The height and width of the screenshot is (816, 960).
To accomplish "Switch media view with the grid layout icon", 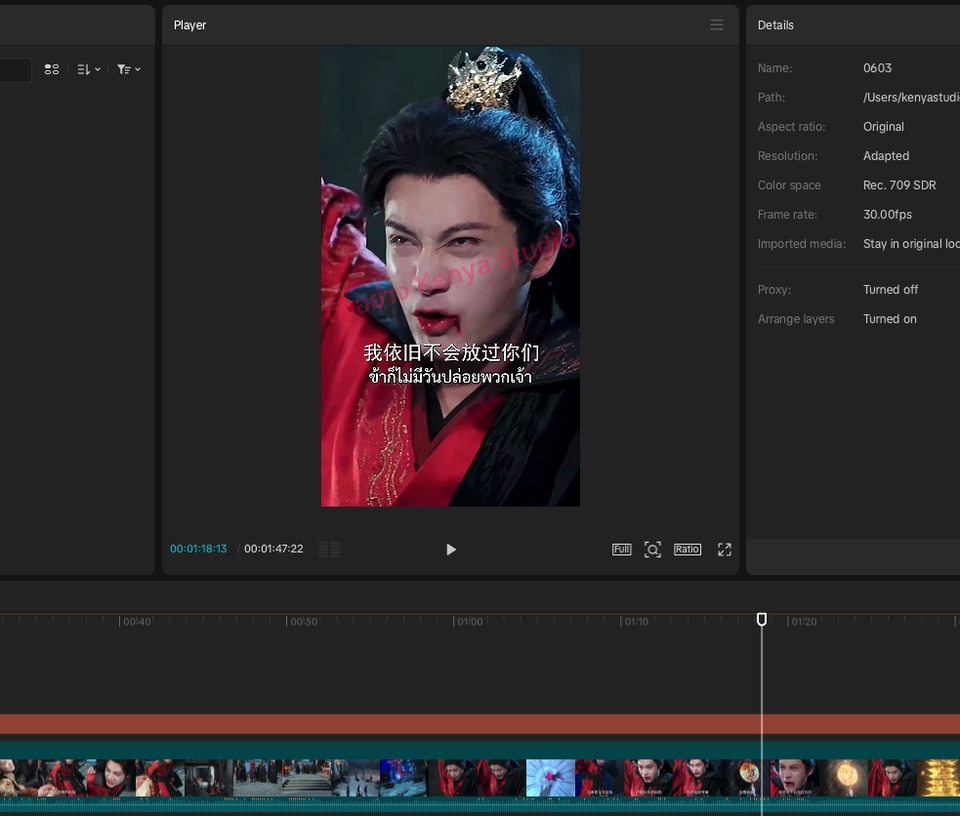I will 52,69.
